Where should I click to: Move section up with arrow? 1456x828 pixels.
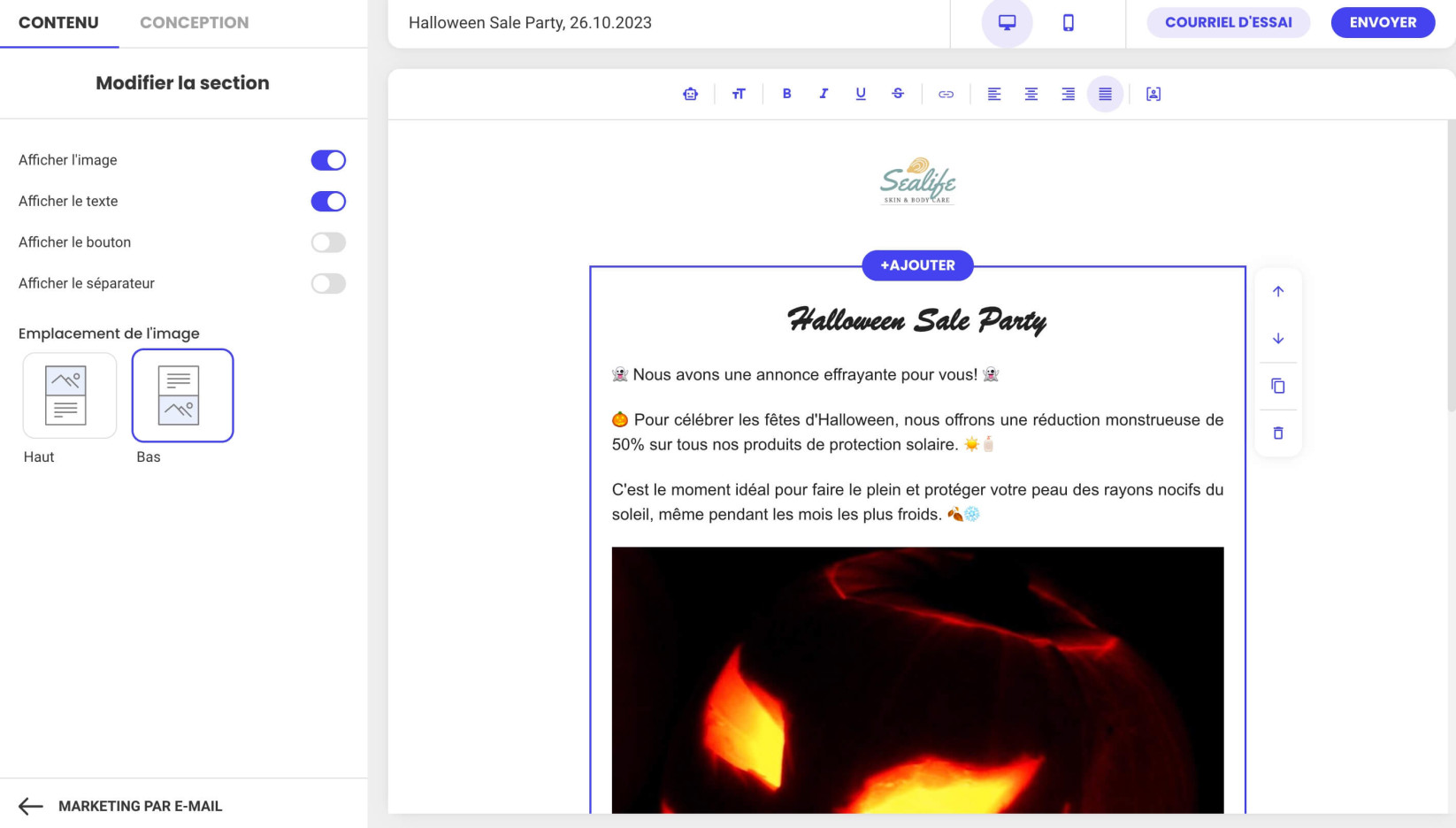click(x=1278, y=291)
